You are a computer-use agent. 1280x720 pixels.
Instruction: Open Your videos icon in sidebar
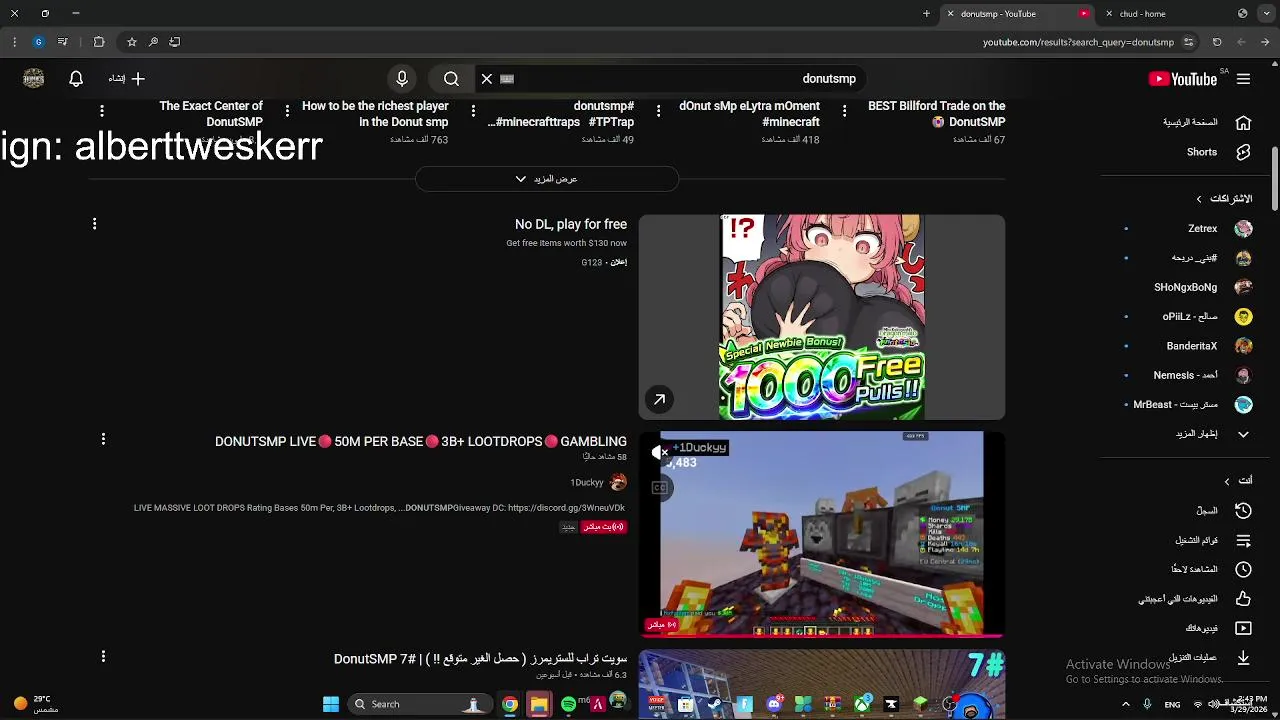[1243, 628]
